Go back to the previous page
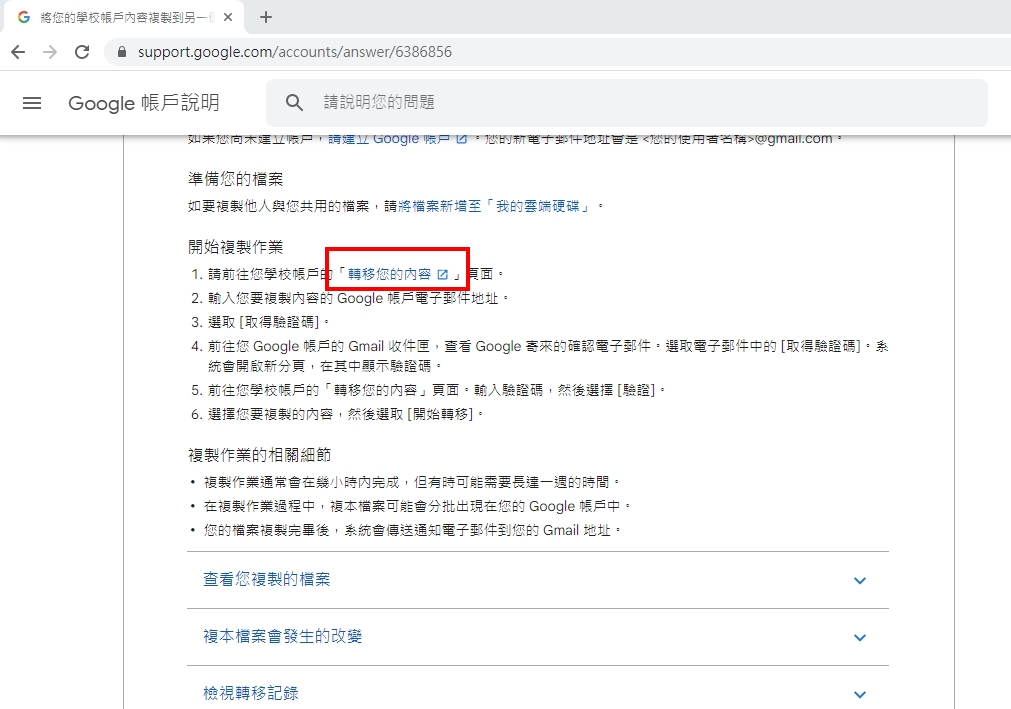The width and height of the screenshot is (1011, 709). (18, 52)
